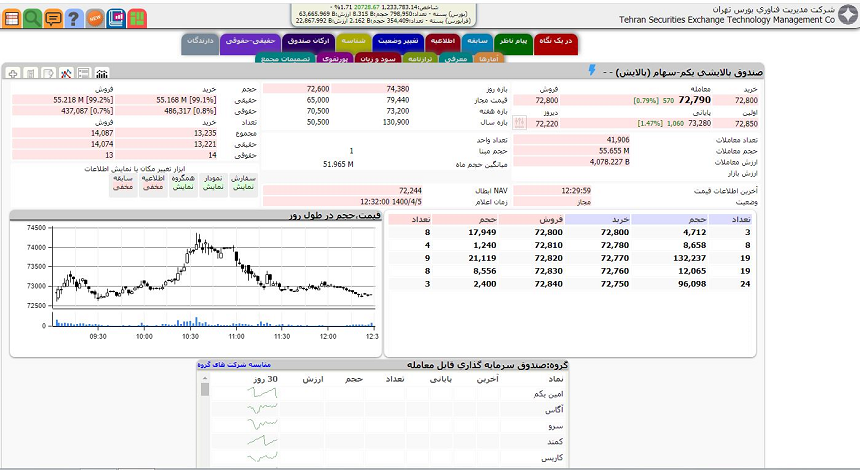Click the technical chart icon in panel toolbar
Screen dimensions: 860x470
point(66,74)
